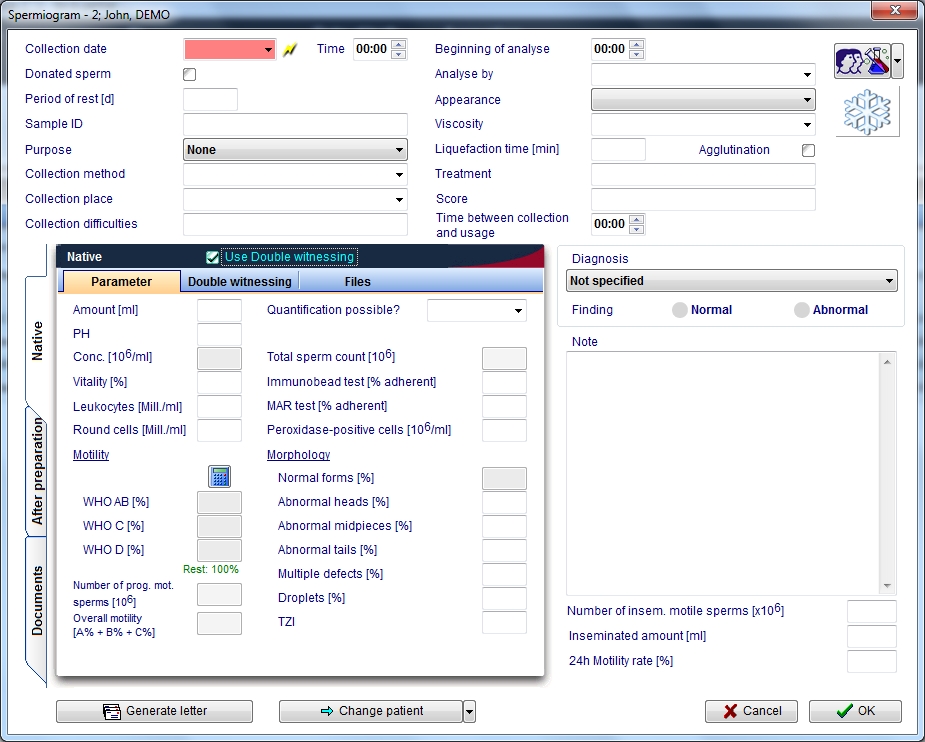Uncheck Use Double witnessing
This screenshot has width=925, height=742.
click(212, 257)
